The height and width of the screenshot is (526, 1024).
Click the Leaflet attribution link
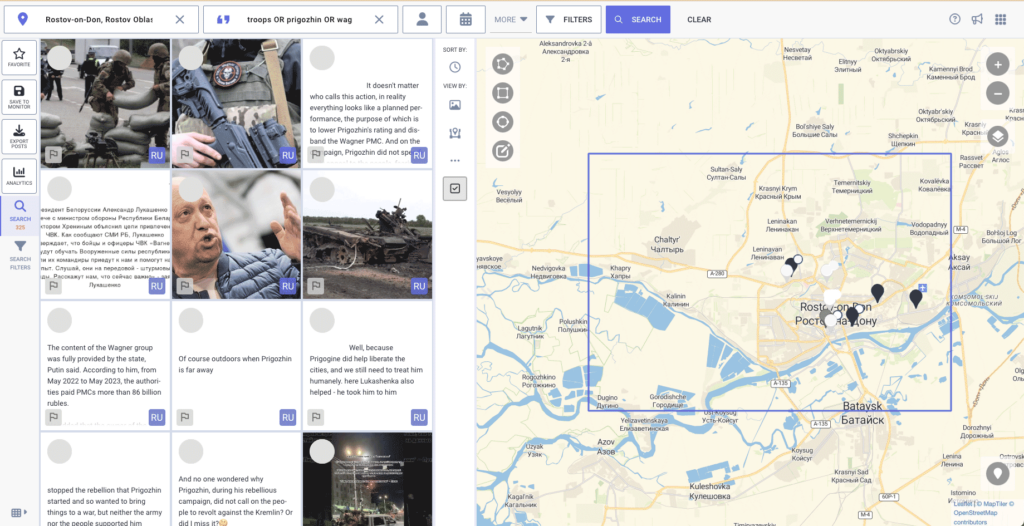pyautogui.click(x=962, y=503)
